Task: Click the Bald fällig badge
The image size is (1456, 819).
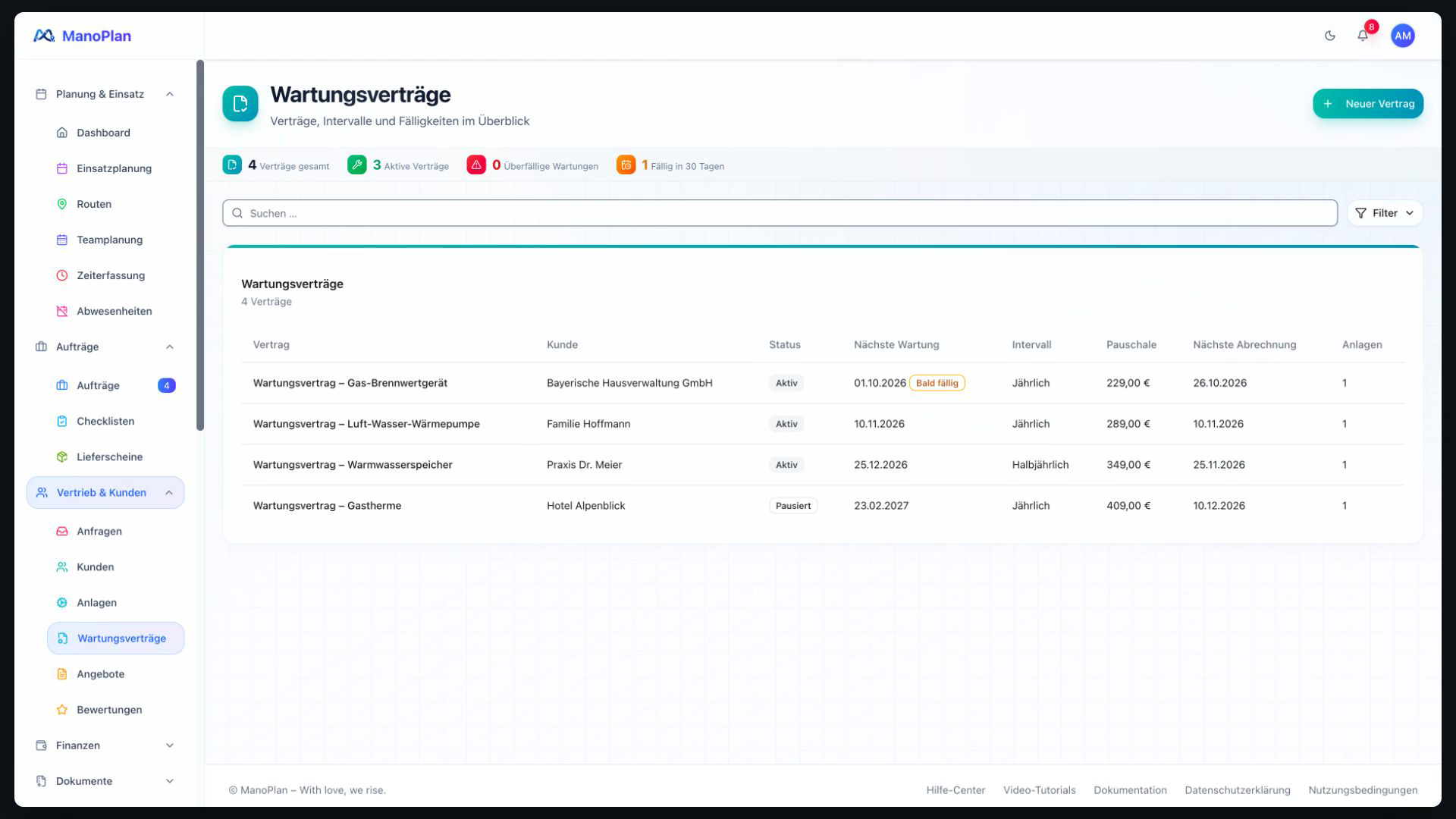Action: pyautogui.click(x=937, y=383)
